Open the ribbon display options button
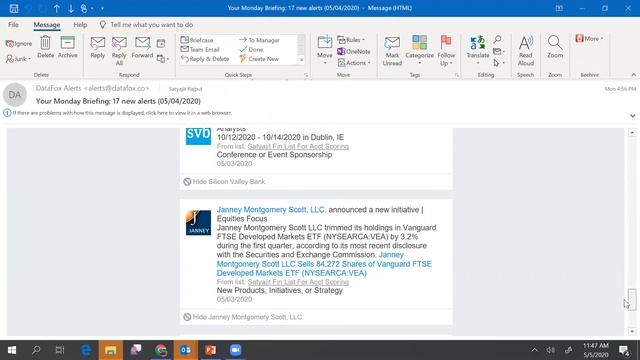Viewport: 640px width, 360px height. click(x=559, y=8)
